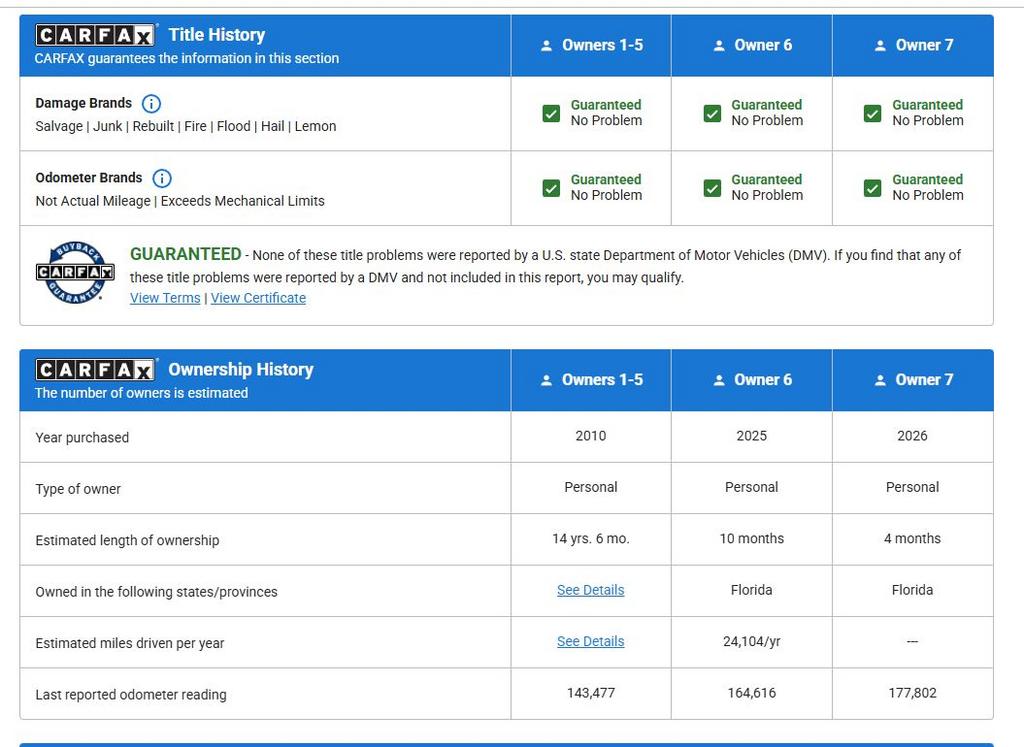
Task: Click 'CARFAX guarantees the information' subtitle
Action: tap(187, 58)
